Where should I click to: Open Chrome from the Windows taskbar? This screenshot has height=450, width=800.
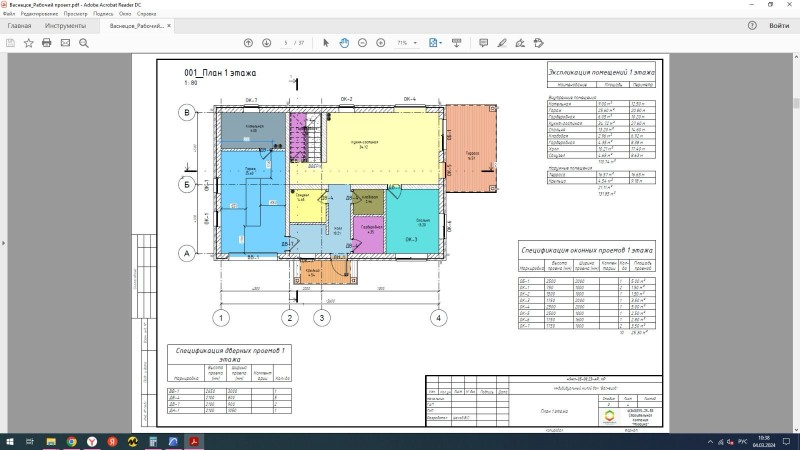72,440
